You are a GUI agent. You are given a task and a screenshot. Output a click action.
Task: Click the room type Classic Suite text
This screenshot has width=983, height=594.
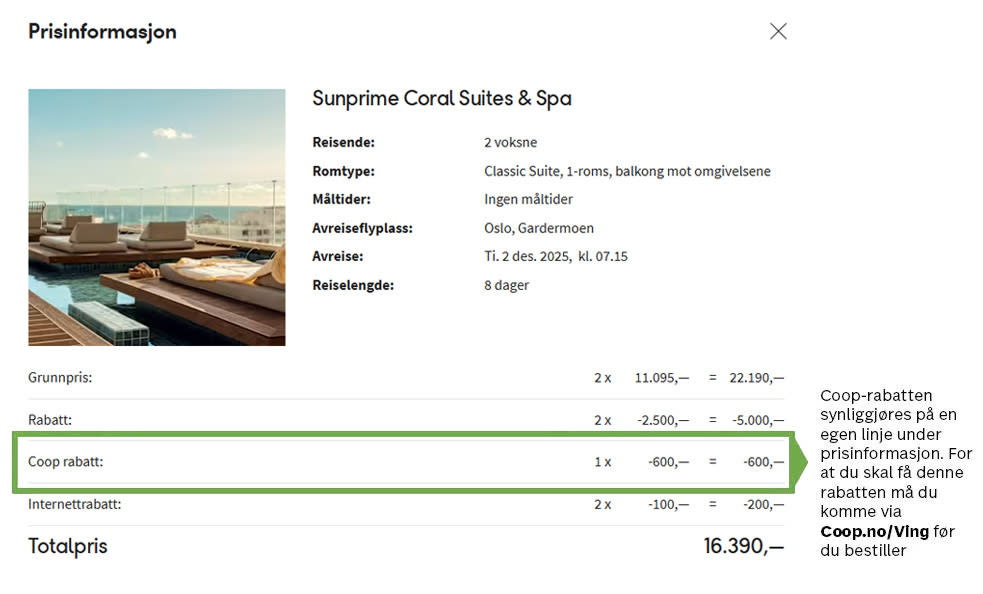627,171
